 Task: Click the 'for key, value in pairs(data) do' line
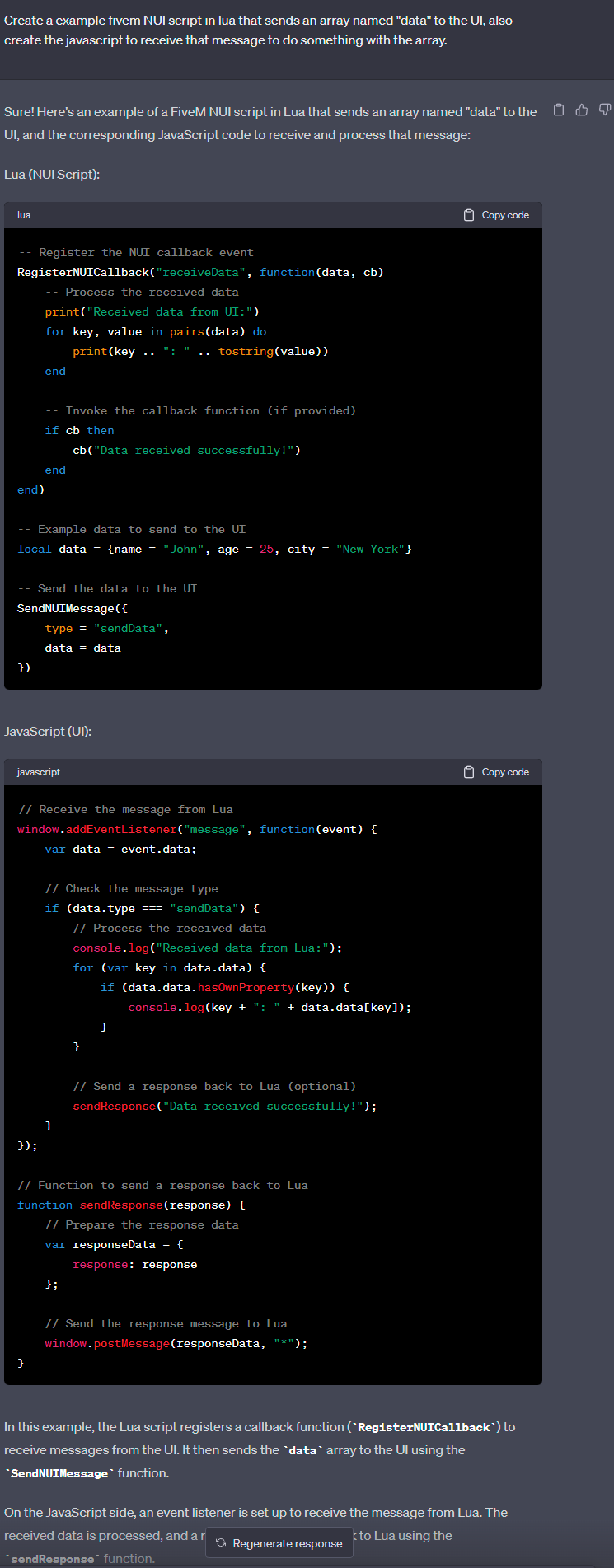click(x=156, y=331)
